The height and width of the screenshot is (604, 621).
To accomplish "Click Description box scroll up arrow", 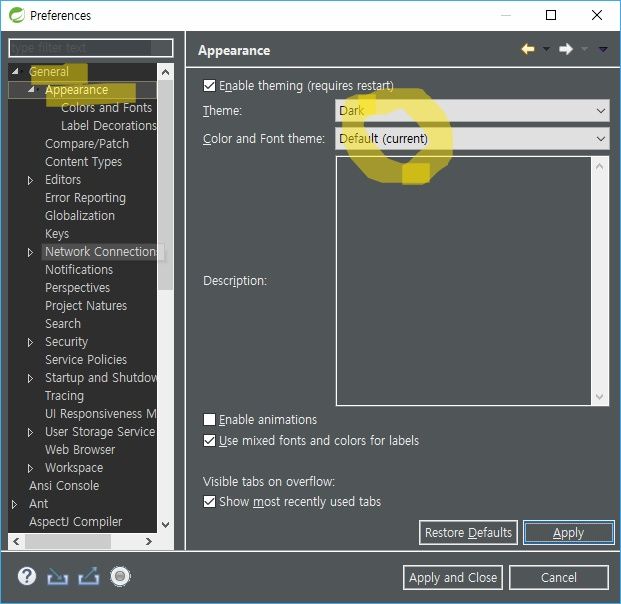I will point(600,167).
